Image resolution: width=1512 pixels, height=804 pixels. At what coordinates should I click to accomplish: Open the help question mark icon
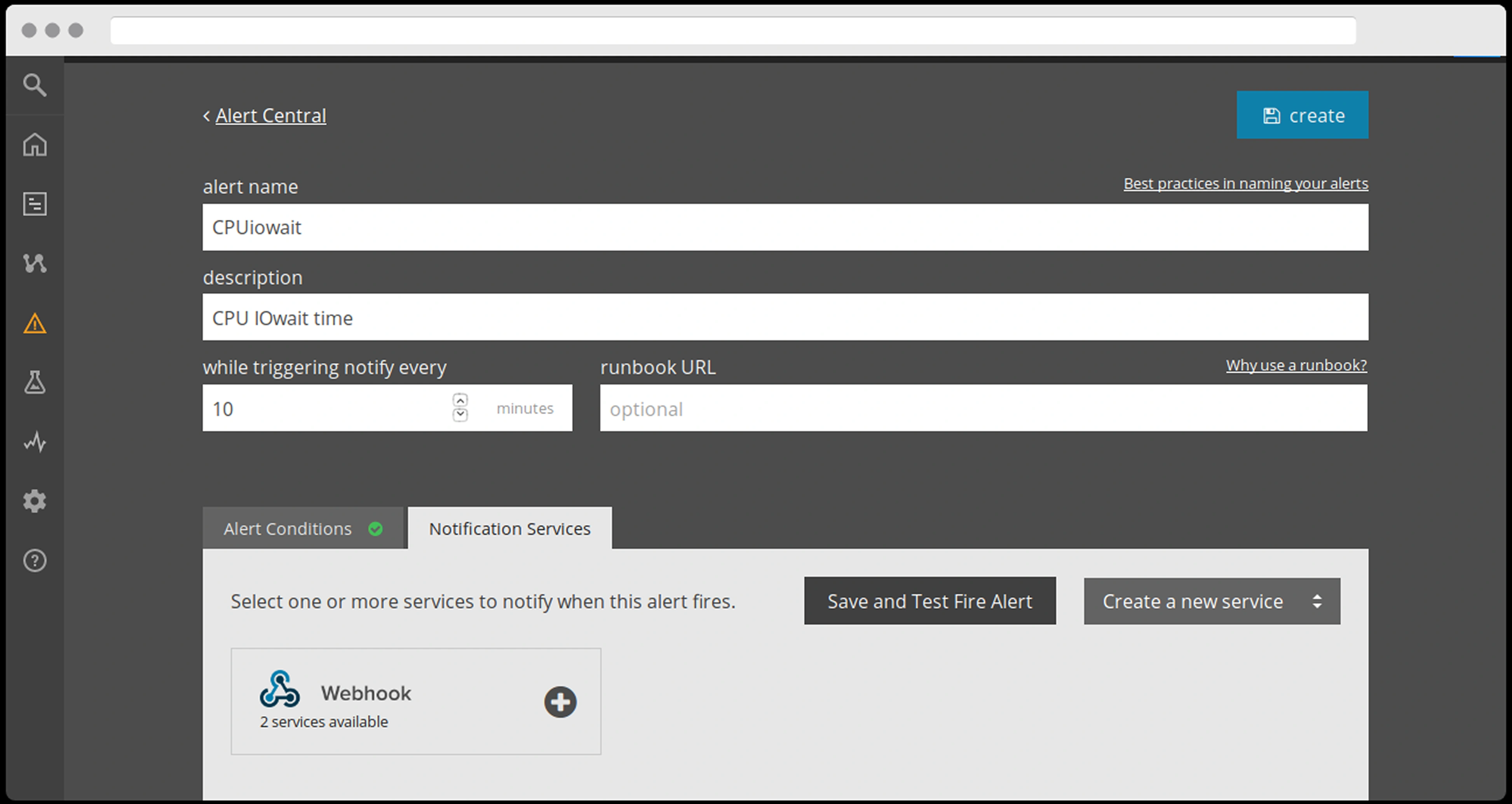click(35, 560)
